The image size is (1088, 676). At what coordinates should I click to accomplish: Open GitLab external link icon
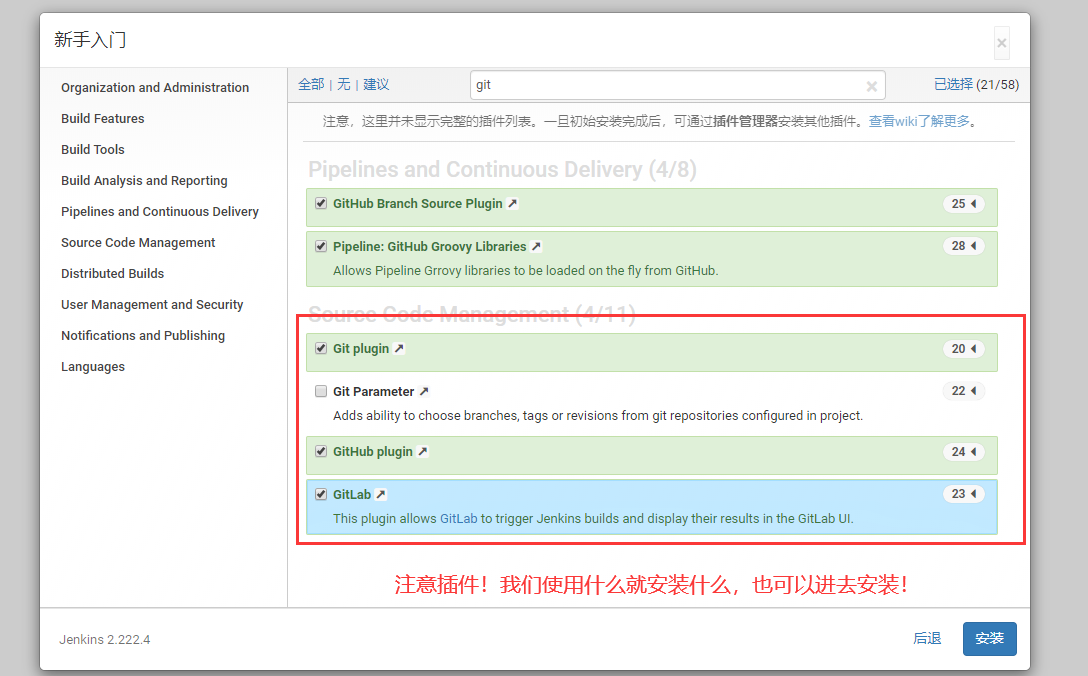click(381, 494)
